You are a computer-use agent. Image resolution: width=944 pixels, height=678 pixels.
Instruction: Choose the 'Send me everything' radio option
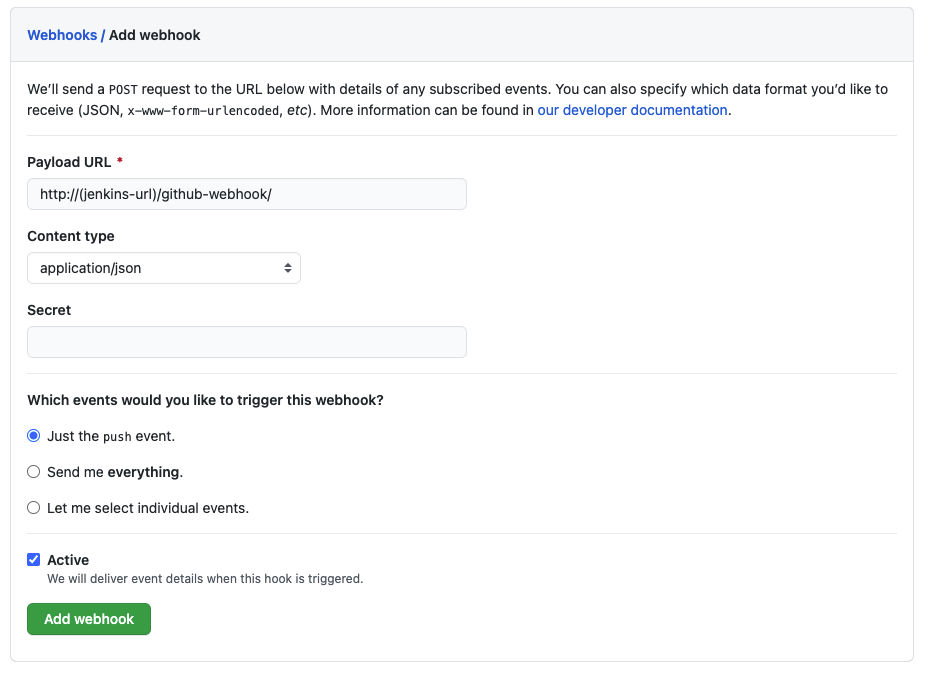(x=34, y=472)
